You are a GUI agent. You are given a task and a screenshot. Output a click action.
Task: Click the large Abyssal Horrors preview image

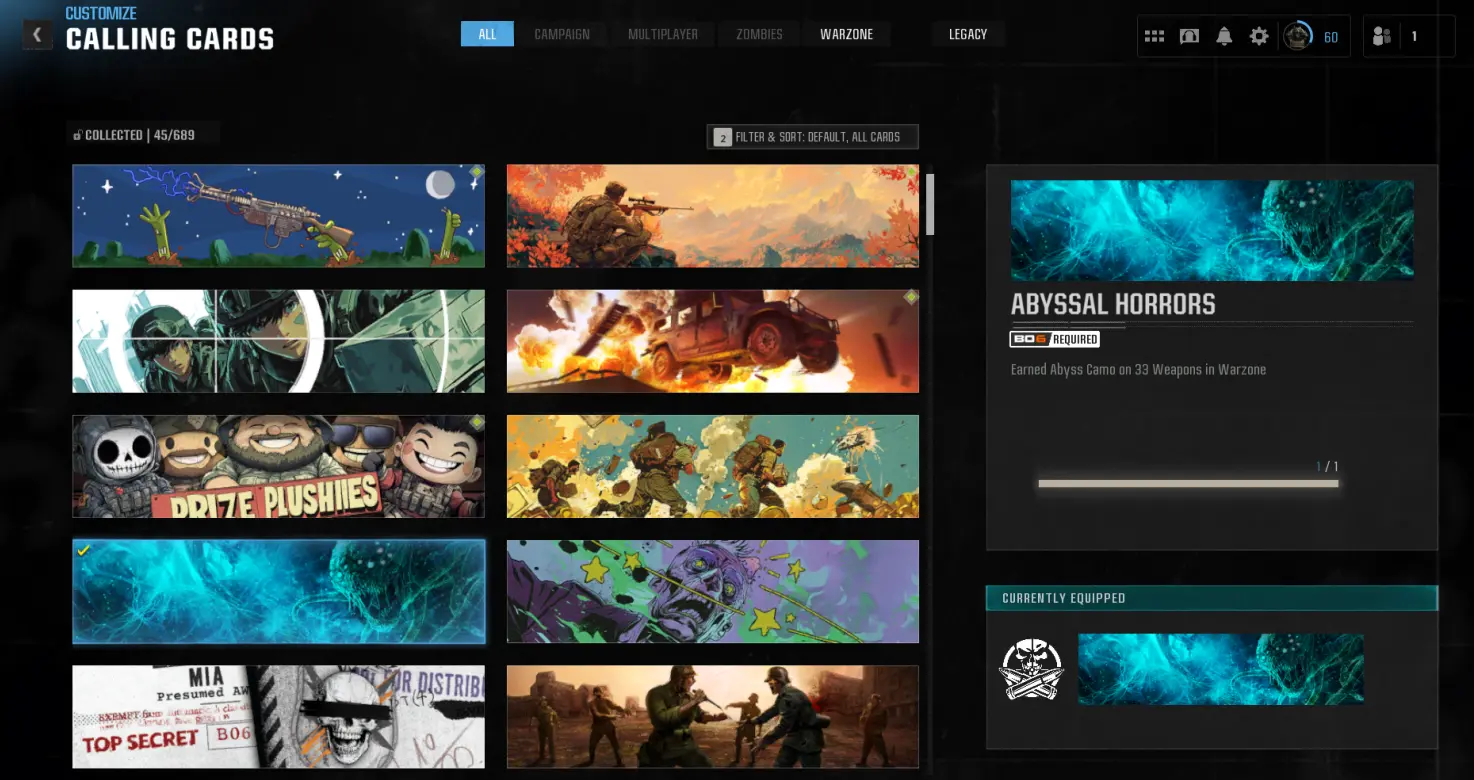(1212, 230)
